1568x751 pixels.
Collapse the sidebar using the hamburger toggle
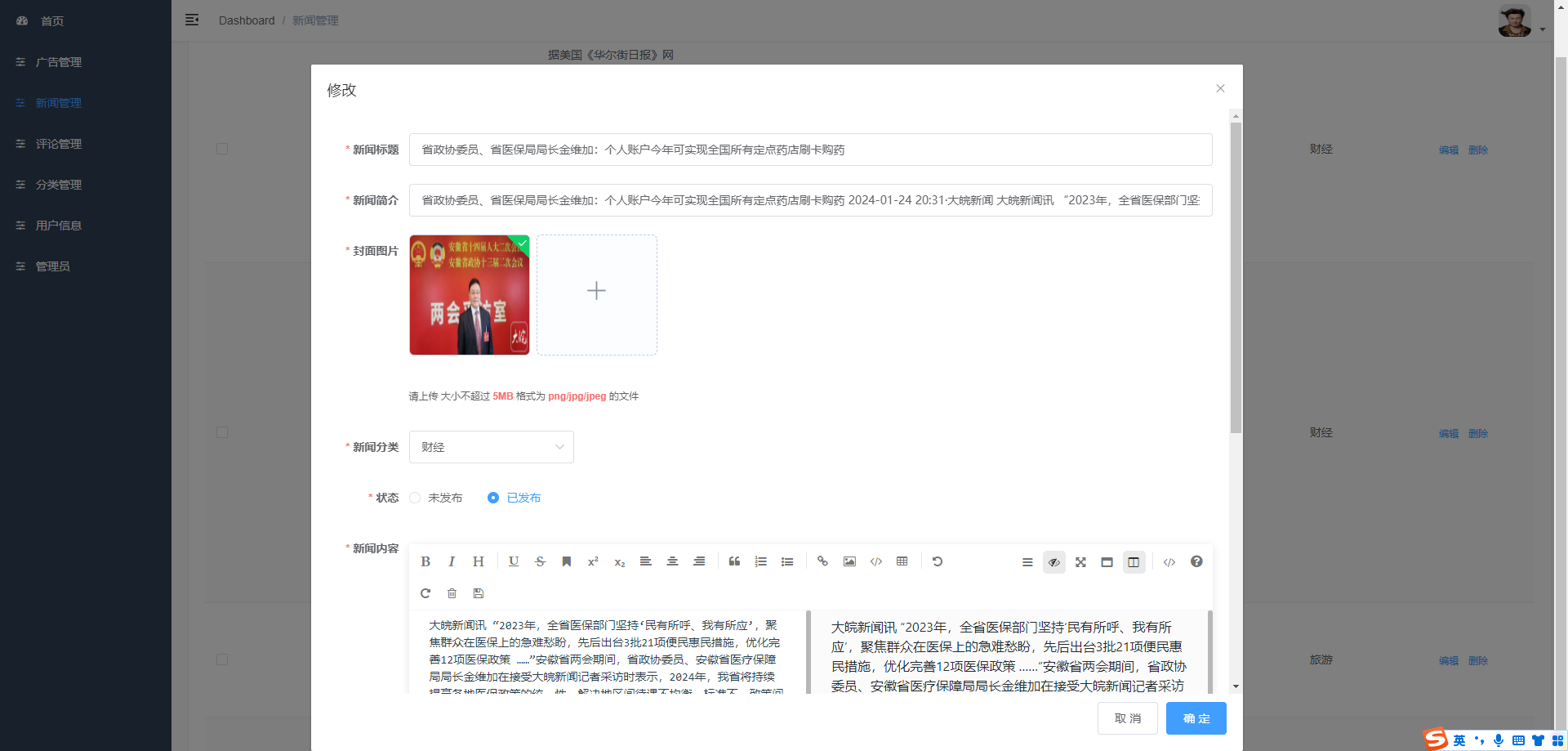click(x=192, y=20)
